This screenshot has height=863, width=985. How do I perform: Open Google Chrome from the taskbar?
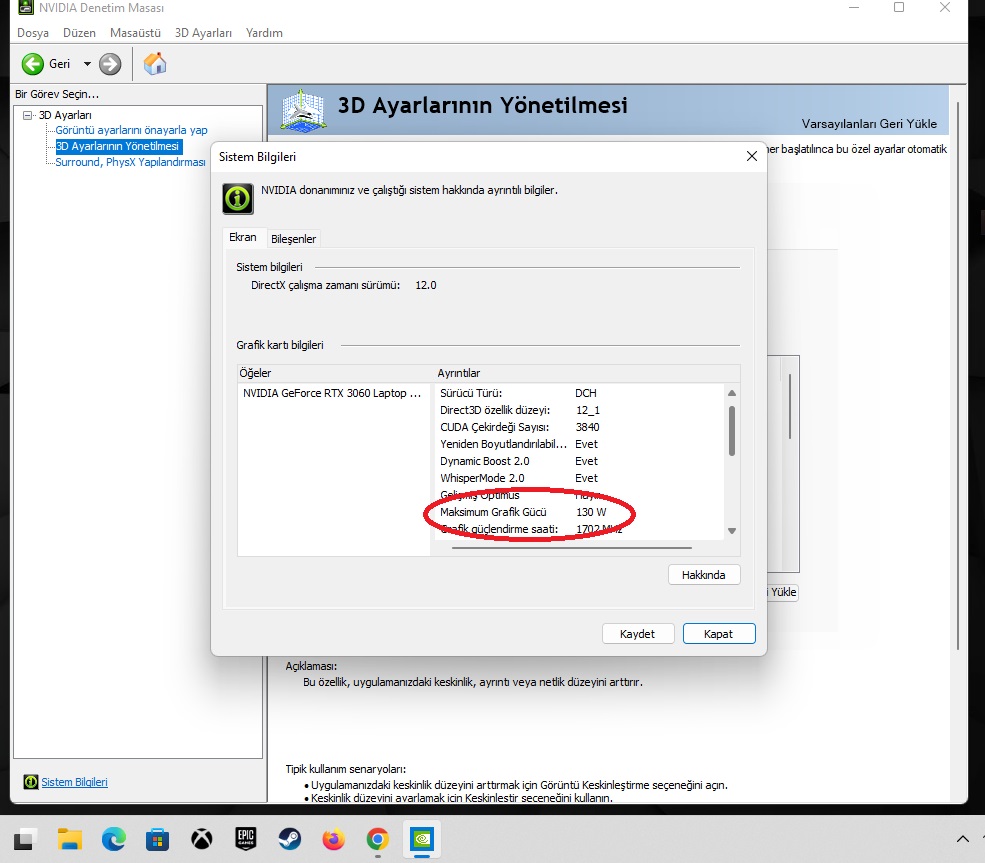coord(378,839)
